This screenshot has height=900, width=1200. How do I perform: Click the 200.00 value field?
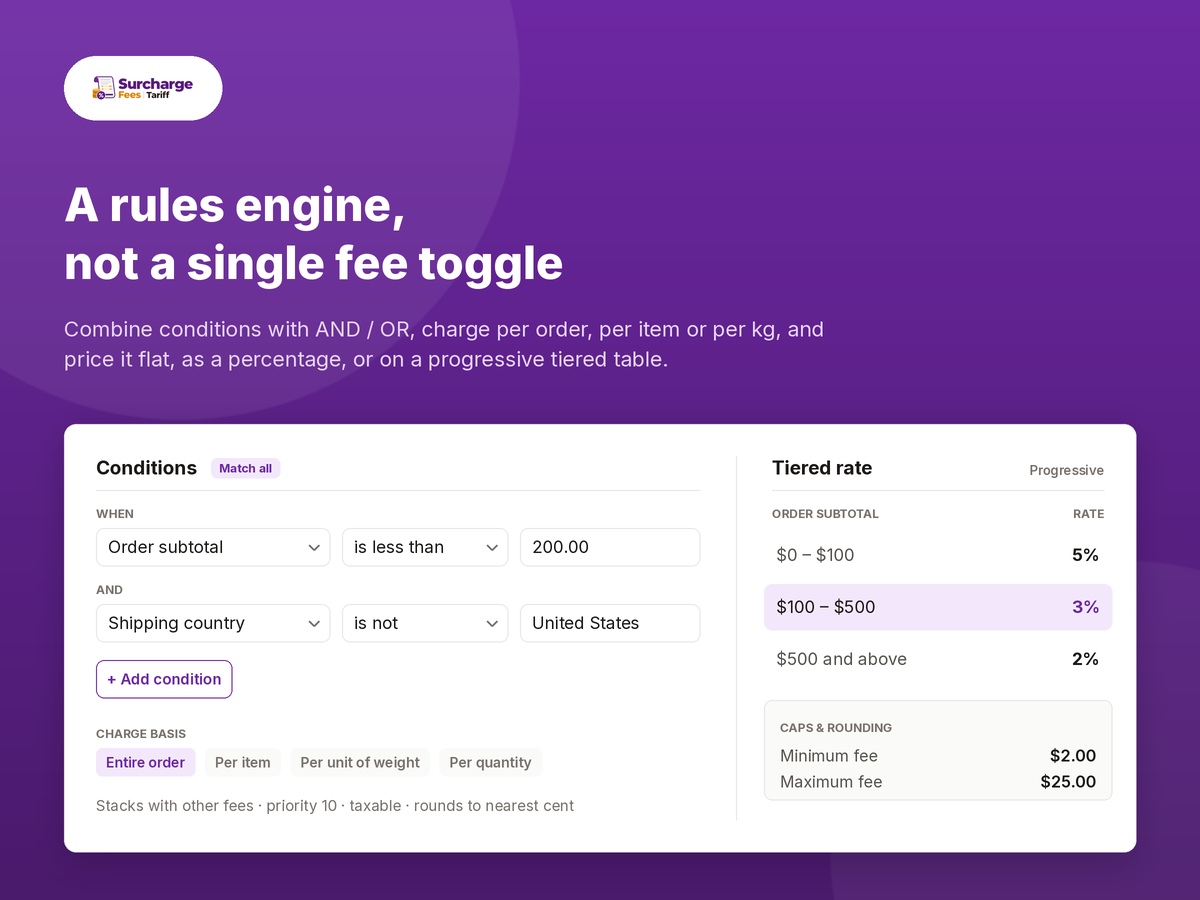(x=610, y=547)
